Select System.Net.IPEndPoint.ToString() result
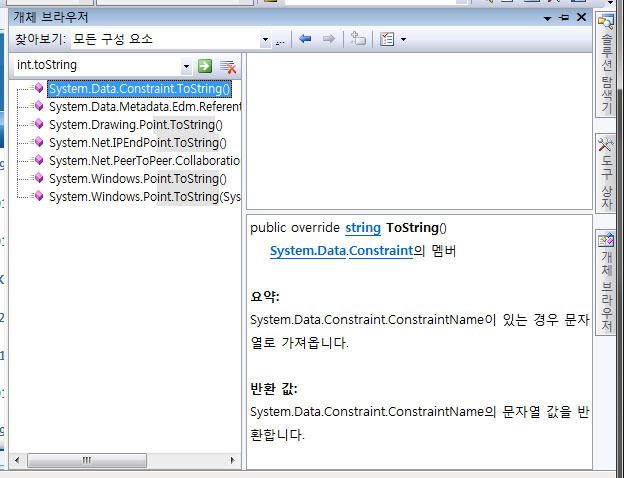Image resolution: width=624 pixels, height=478 pixels. (138, 143)
